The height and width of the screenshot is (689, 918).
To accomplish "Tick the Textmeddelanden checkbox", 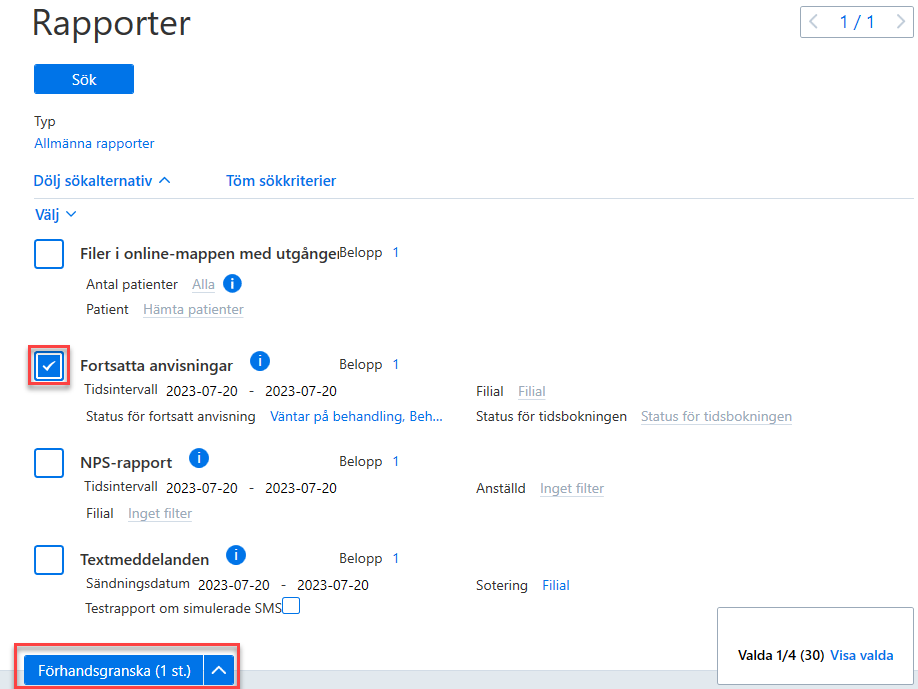I will (49, 560).
